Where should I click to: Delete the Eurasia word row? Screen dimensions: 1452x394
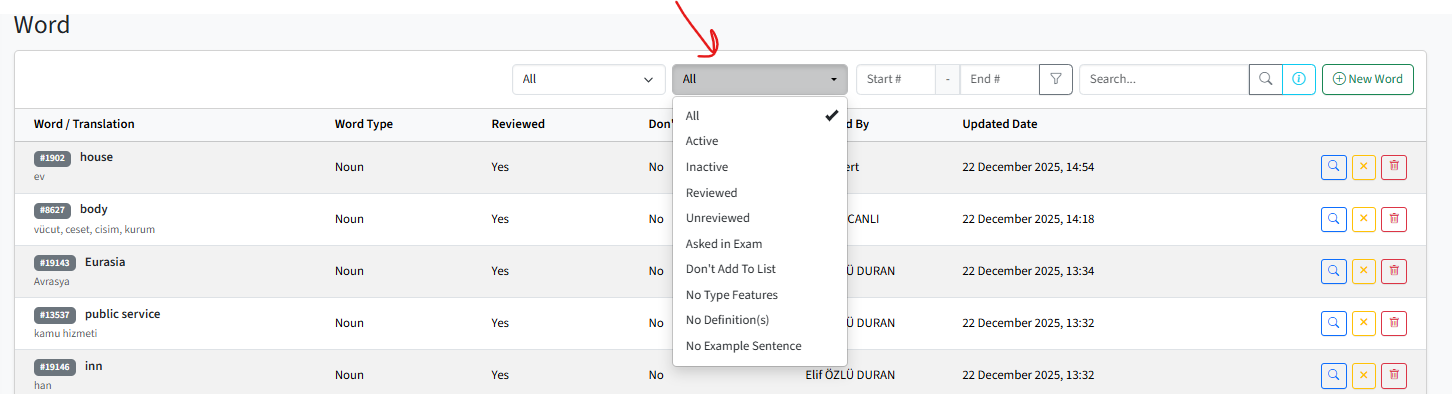click(x=1394, y=271)
